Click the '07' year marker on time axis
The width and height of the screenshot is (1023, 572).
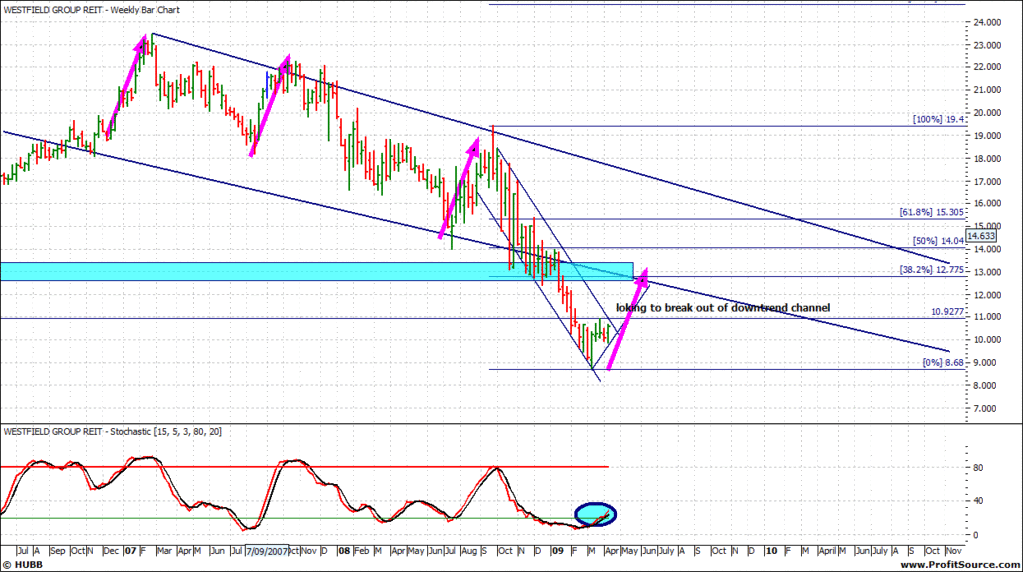130,551
